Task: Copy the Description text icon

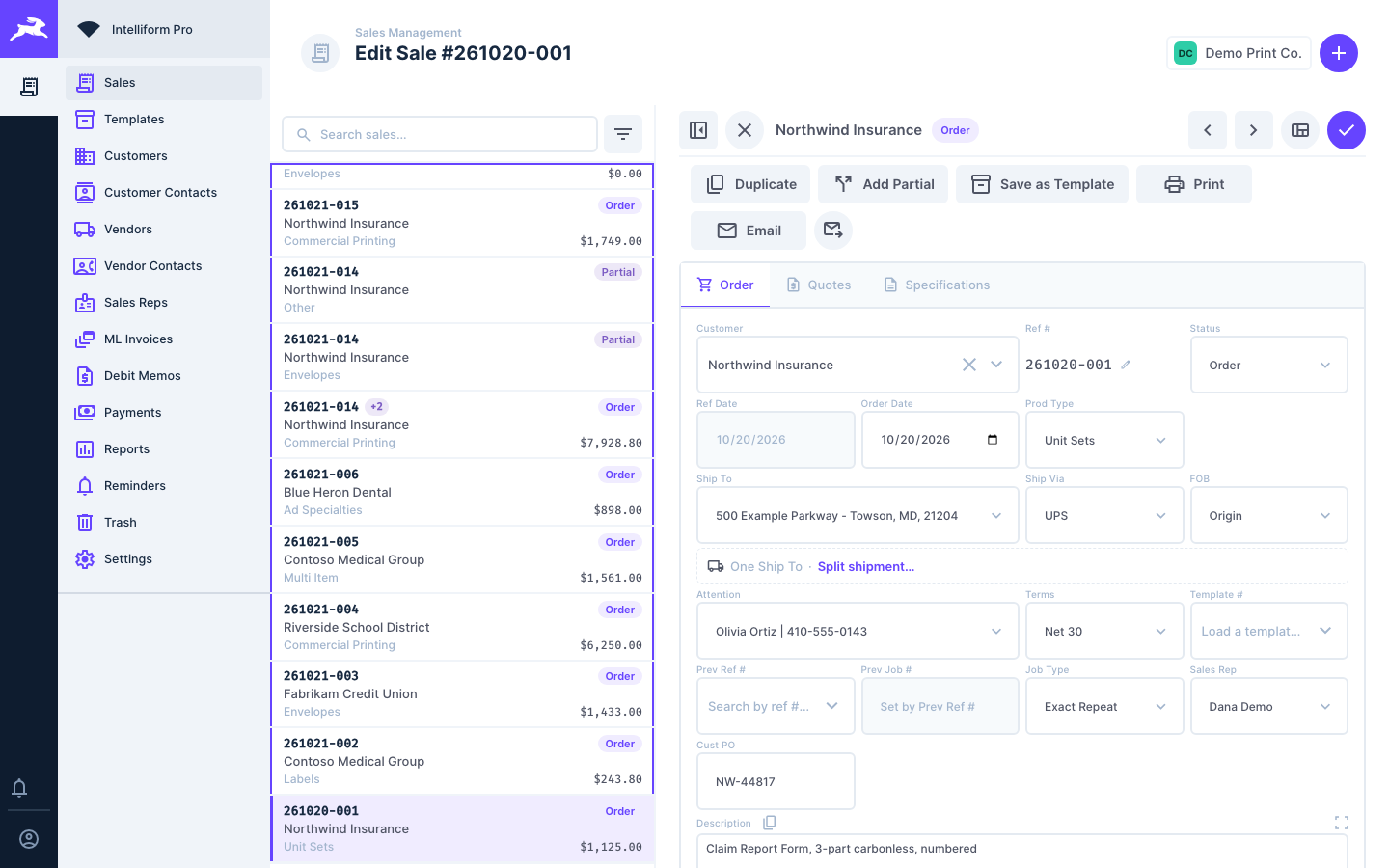Action: coord(769,823)
